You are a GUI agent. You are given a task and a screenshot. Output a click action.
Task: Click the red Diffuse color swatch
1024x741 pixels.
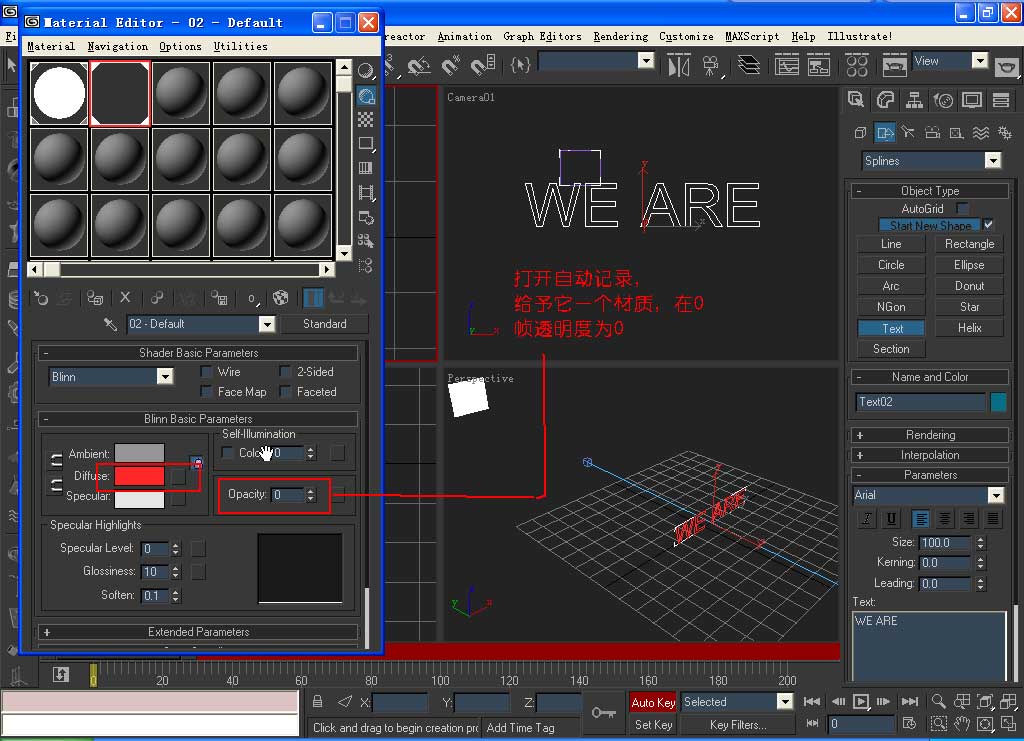point(139,475)
